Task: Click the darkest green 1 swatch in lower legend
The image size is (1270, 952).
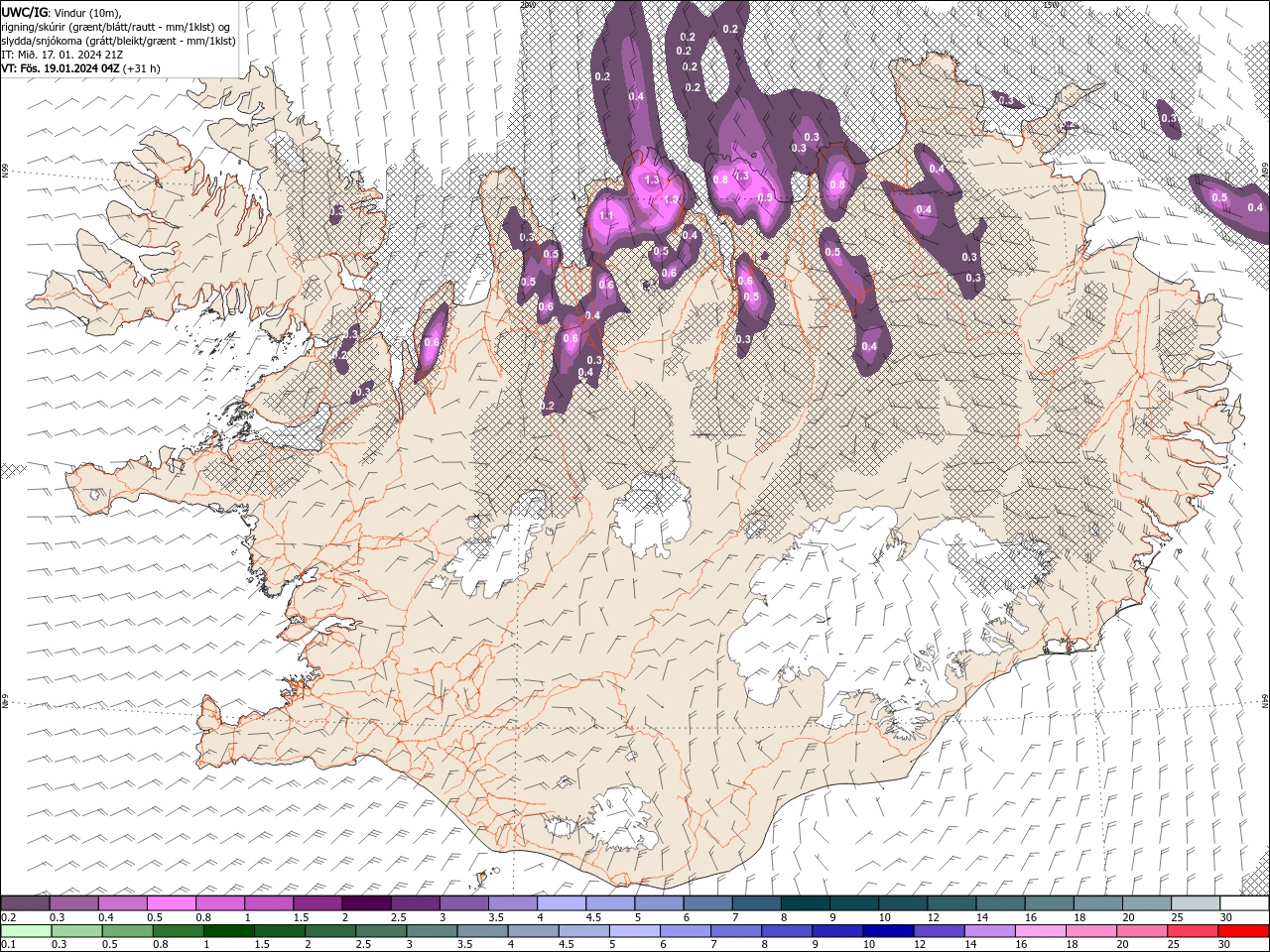Action: (228, 931)
